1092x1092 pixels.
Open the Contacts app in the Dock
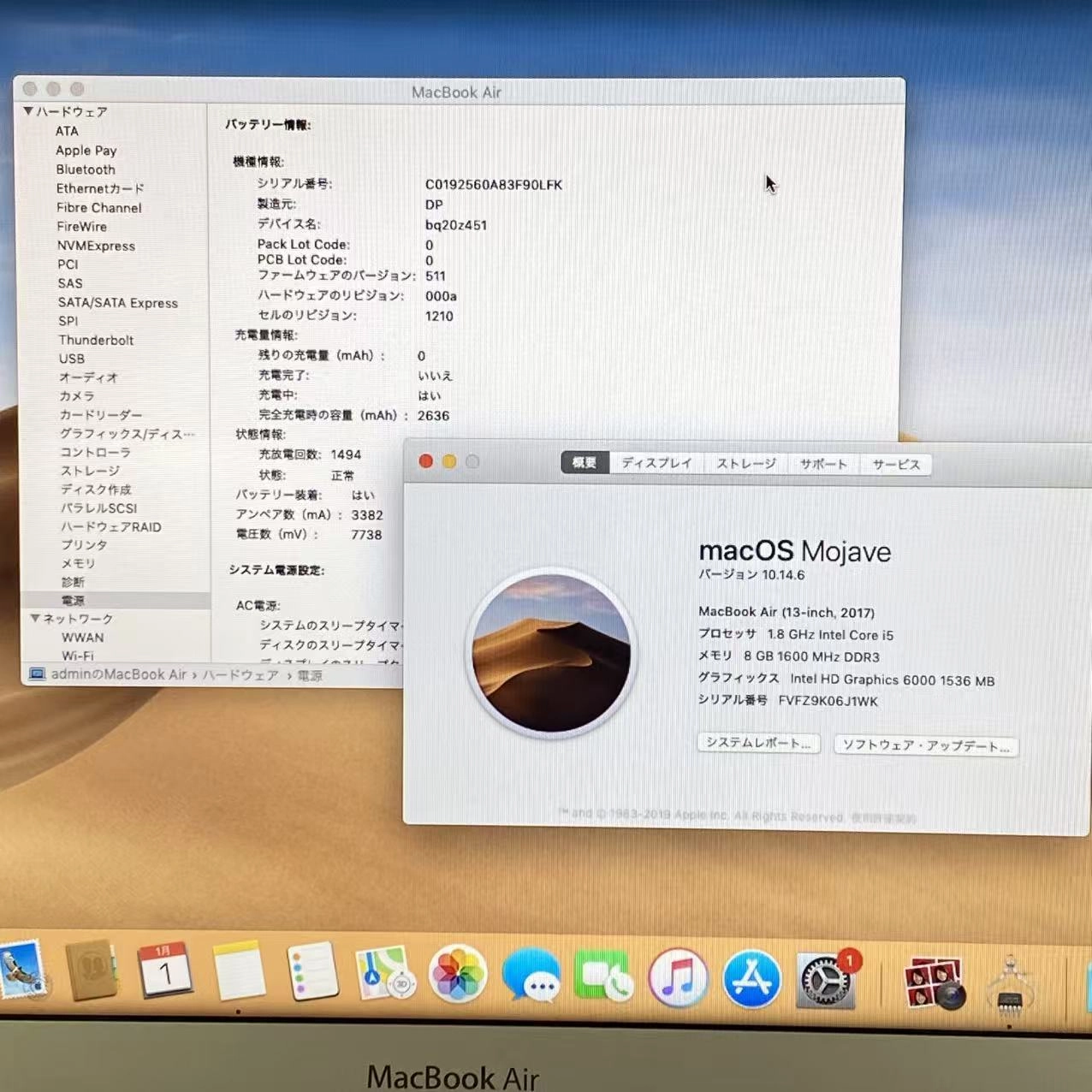[92, 970]
